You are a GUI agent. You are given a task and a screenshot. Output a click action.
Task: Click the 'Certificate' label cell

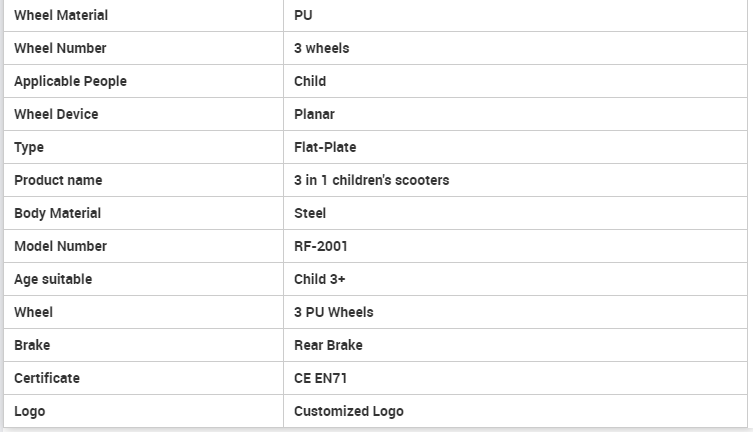coord(47,378)
